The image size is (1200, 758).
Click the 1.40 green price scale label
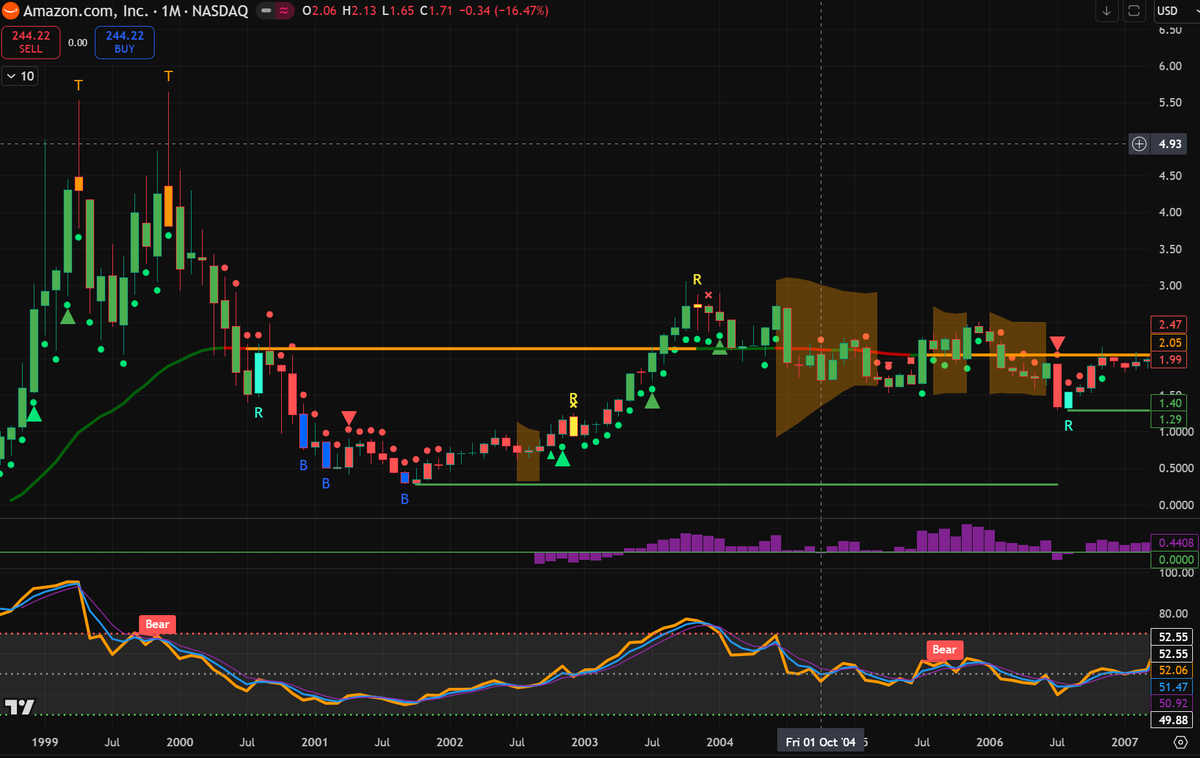1170,402
